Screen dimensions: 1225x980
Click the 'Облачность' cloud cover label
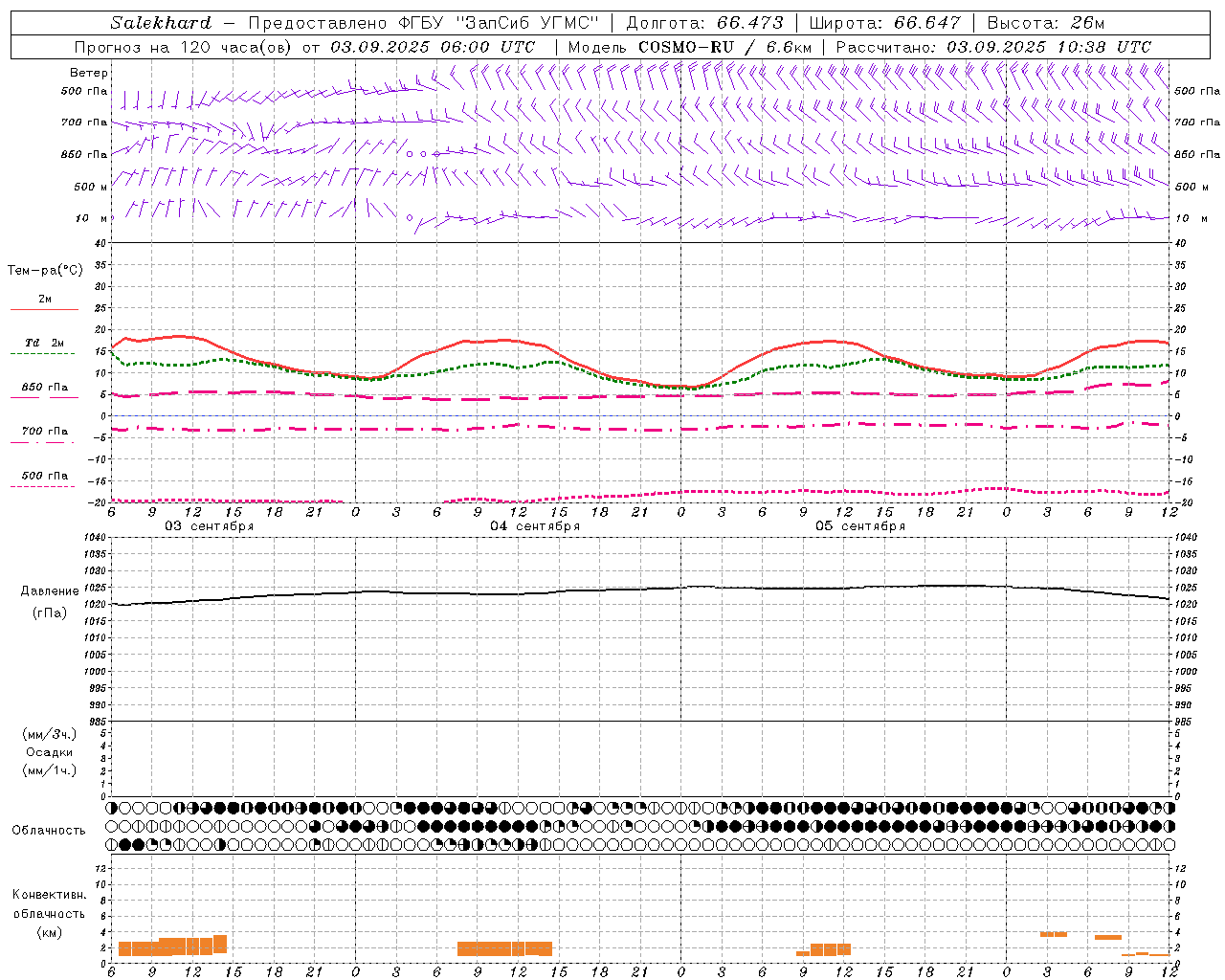(49, 831)
